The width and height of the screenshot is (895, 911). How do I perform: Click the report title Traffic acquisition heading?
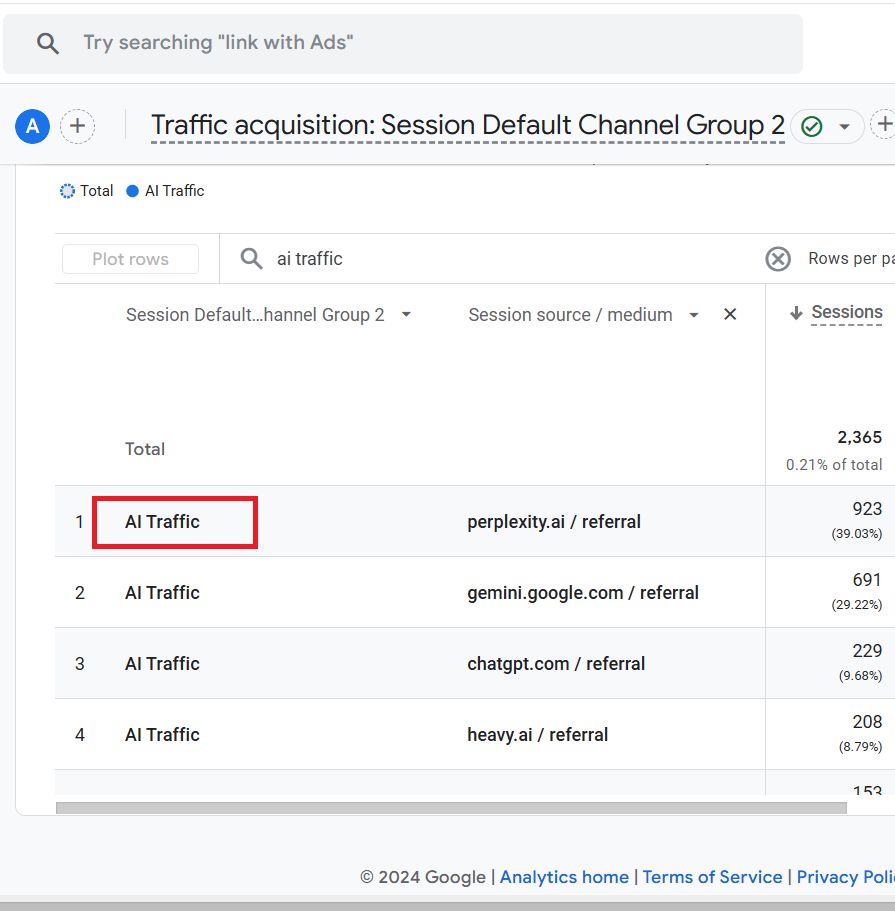coord(468,125)
